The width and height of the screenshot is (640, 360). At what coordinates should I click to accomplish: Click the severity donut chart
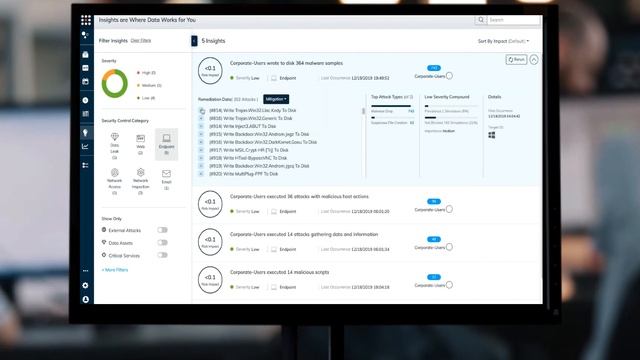[x=115, y=84]
